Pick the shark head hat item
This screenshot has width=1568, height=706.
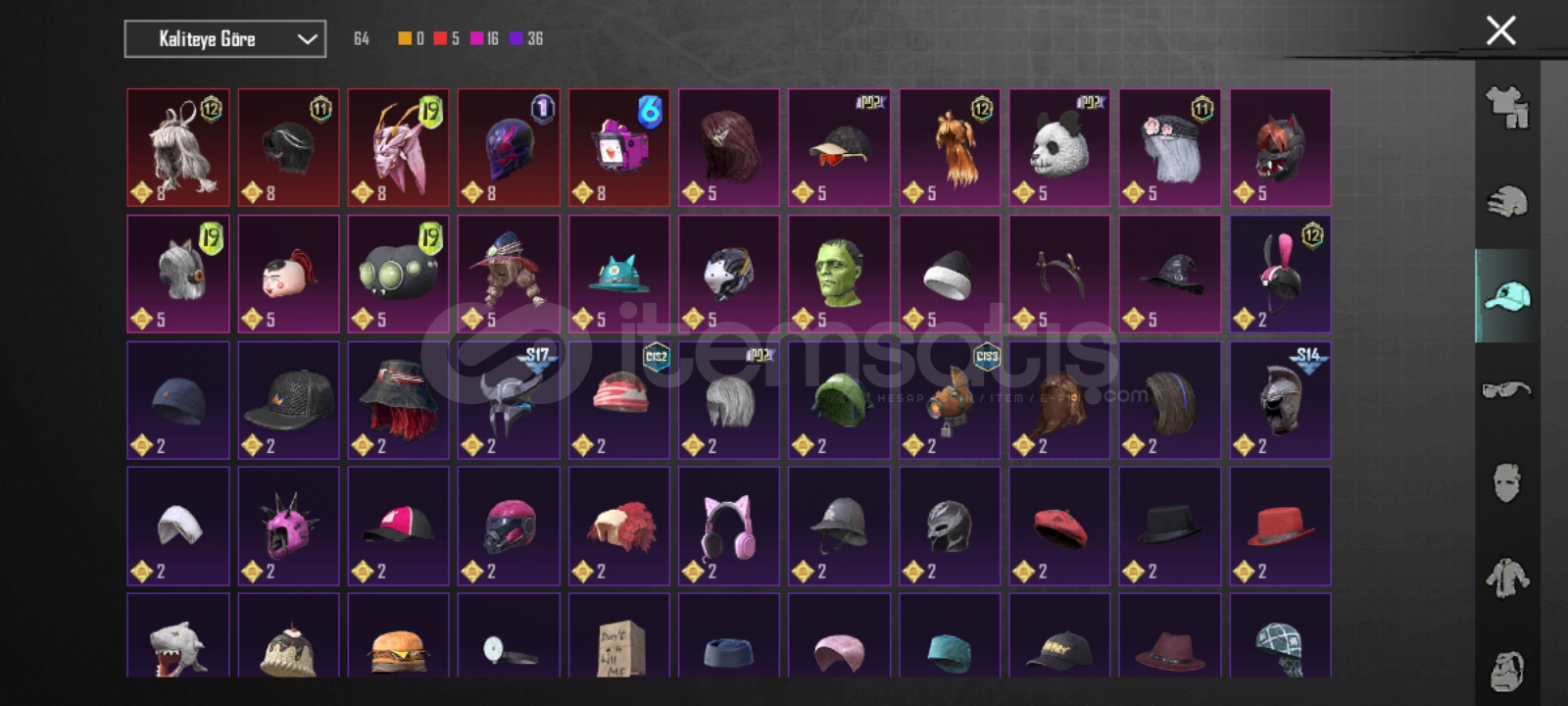pyautogui.click(x=178, y=635)
